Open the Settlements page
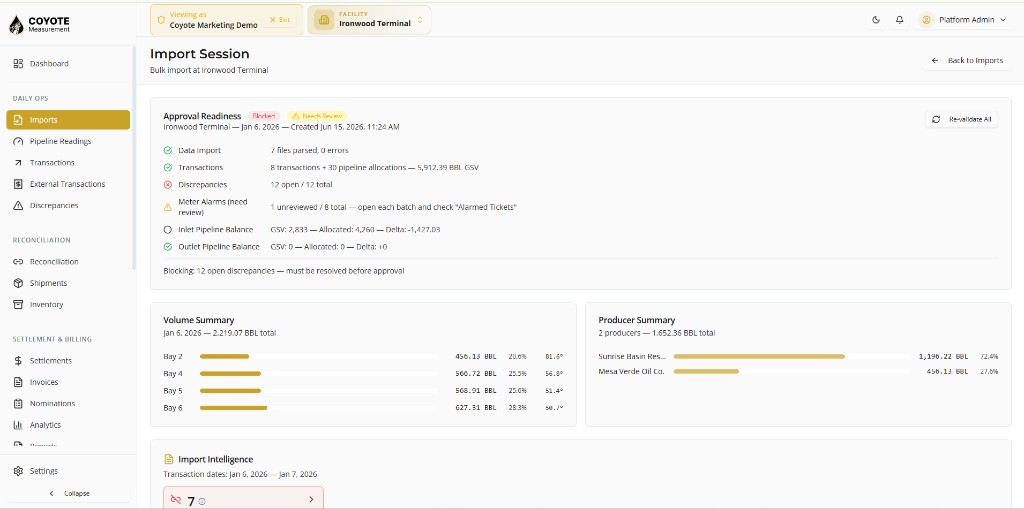 click(68, 361)
